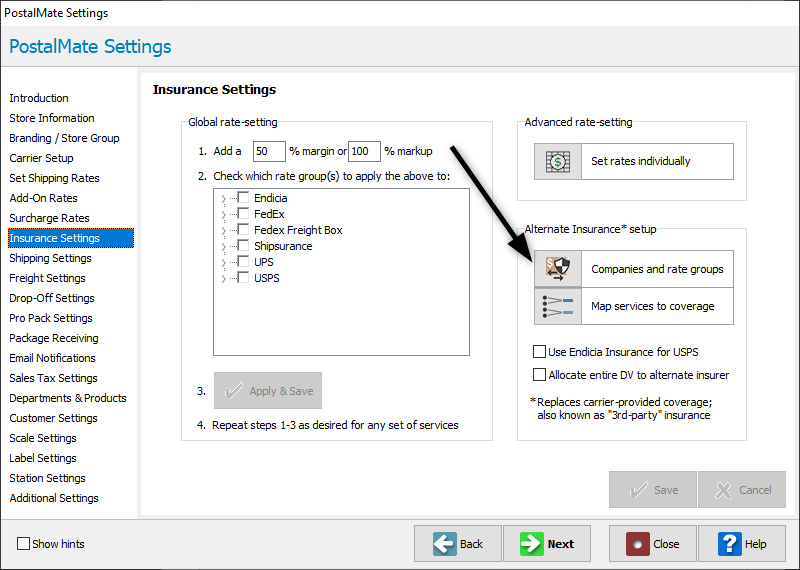Enable Use Endicia Insurance for USPS
The image size is (800, 570).
(x=539, y=352)
